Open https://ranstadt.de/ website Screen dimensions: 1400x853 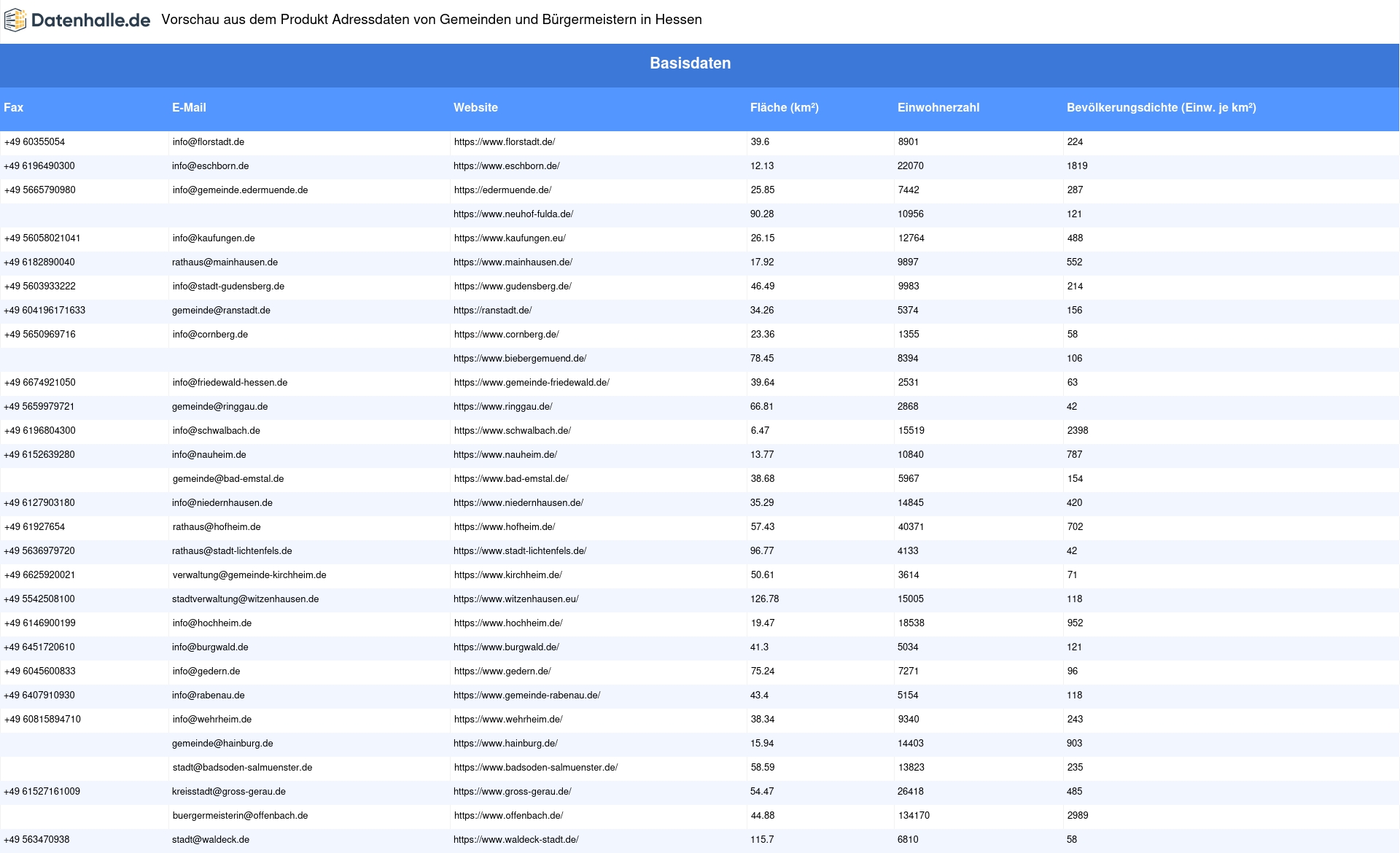coord(493,311)
